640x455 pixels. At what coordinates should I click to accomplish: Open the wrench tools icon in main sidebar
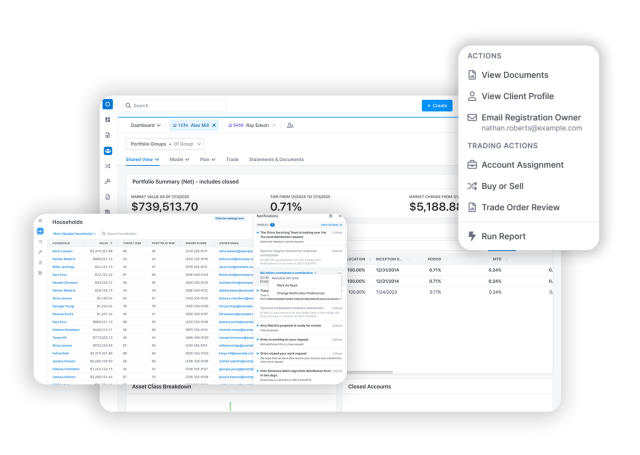(x=108, y=182)
